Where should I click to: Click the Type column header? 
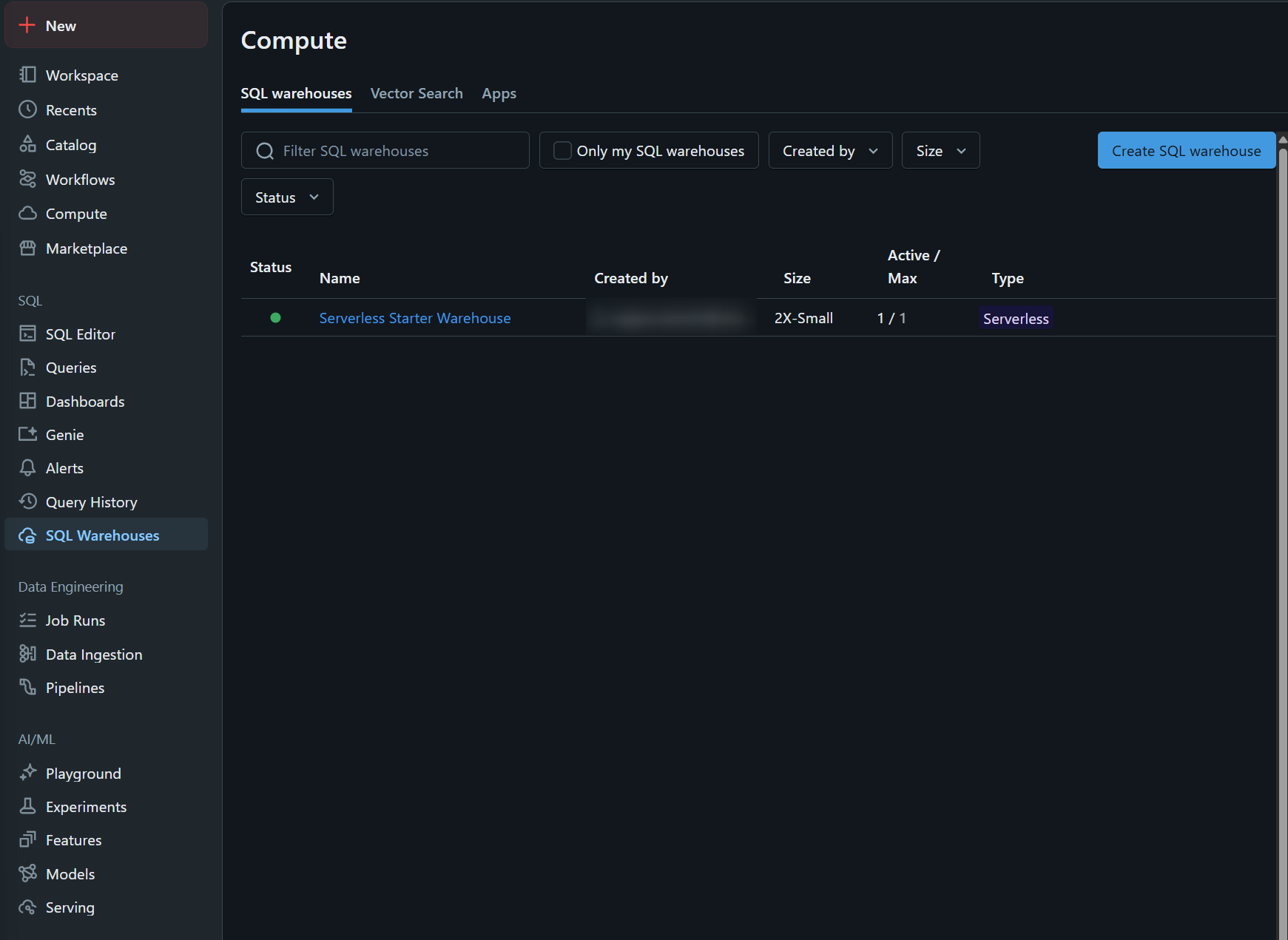1008,278
